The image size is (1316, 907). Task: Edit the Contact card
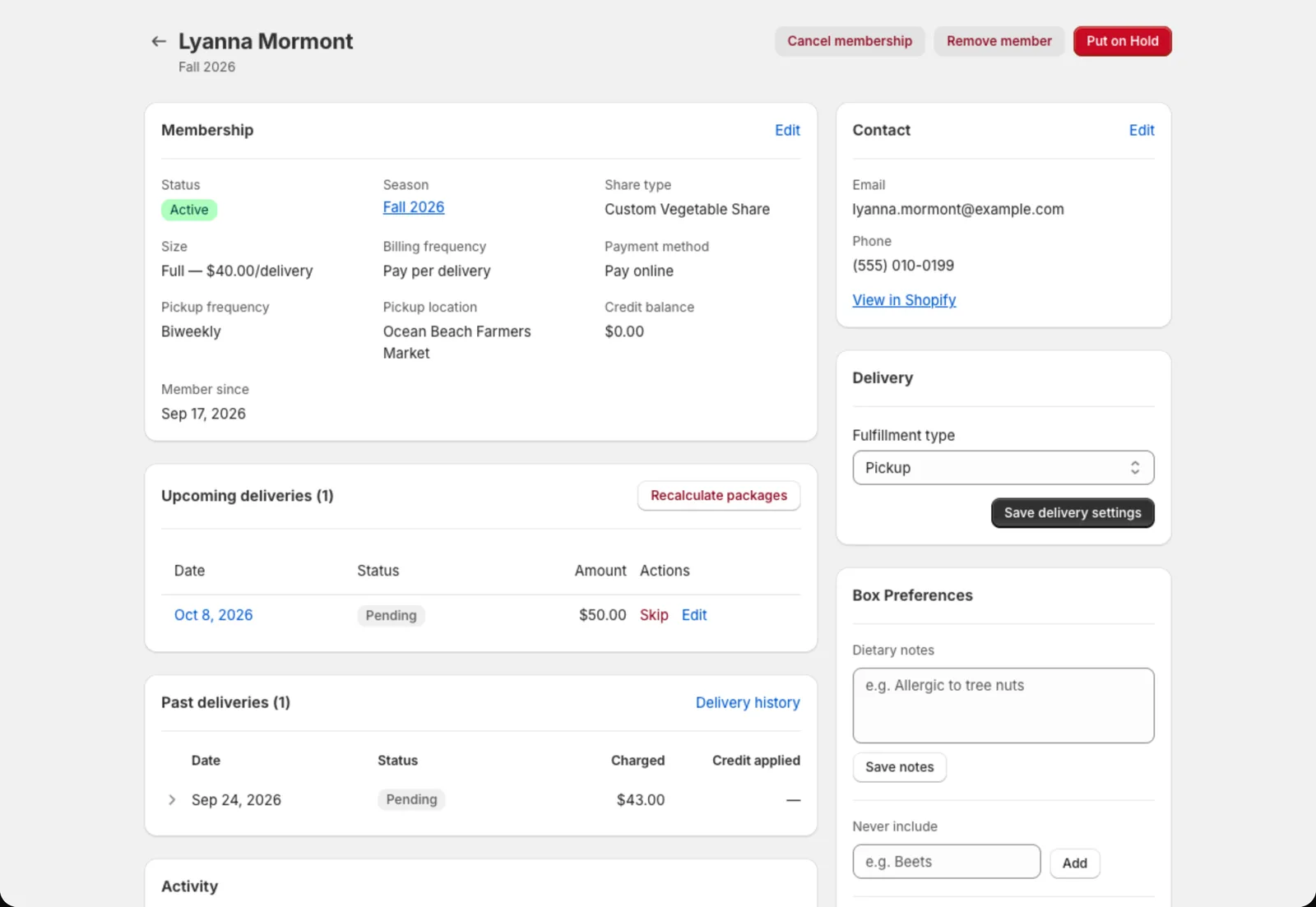(x=1142, y=130)
